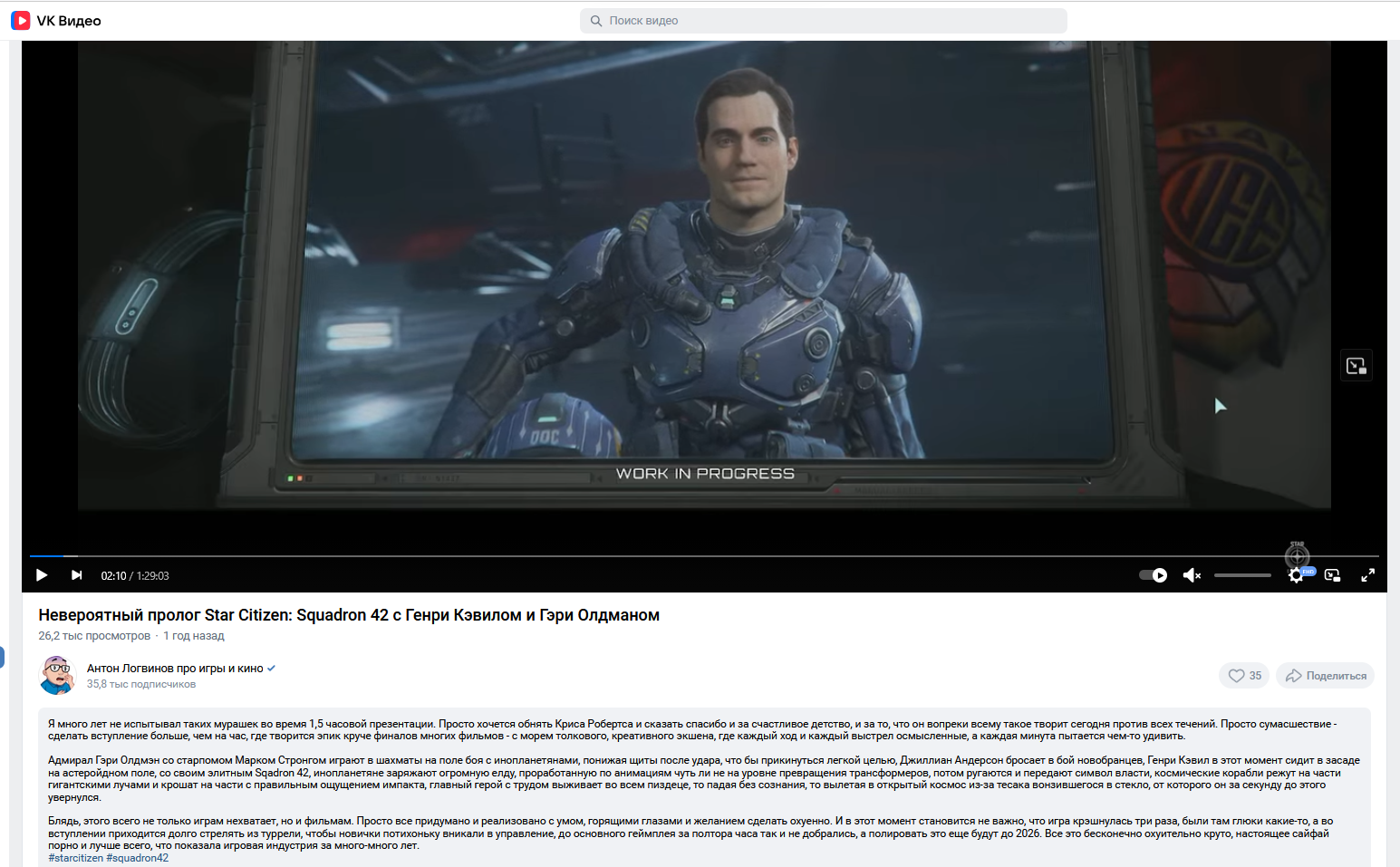Click the magnifier icon in search bar
Image resolution: width=1400 pixels, height=867 pixels.
596,21
